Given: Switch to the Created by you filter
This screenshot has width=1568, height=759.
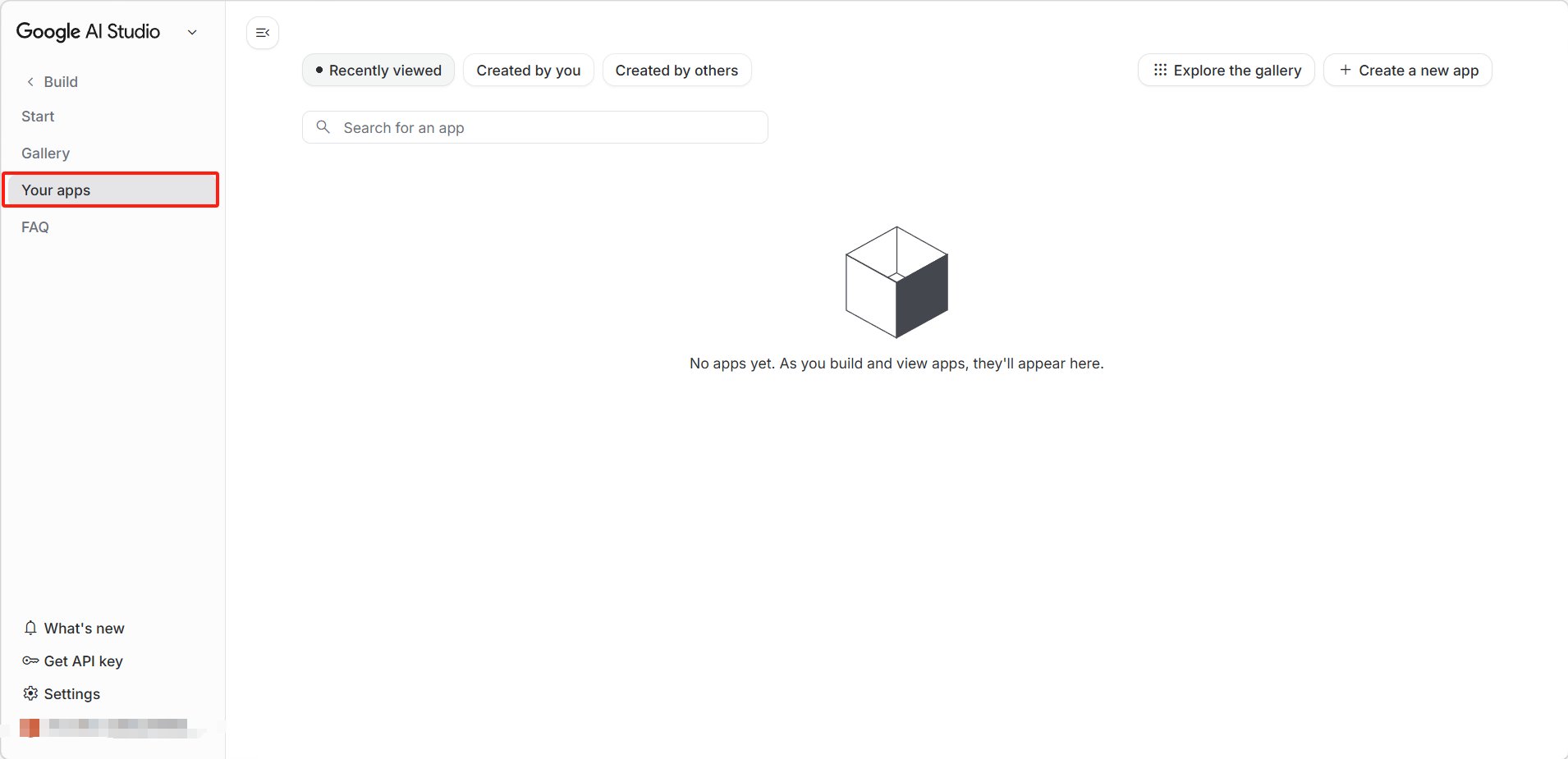Looking at the screenshot, I should 529,71.
